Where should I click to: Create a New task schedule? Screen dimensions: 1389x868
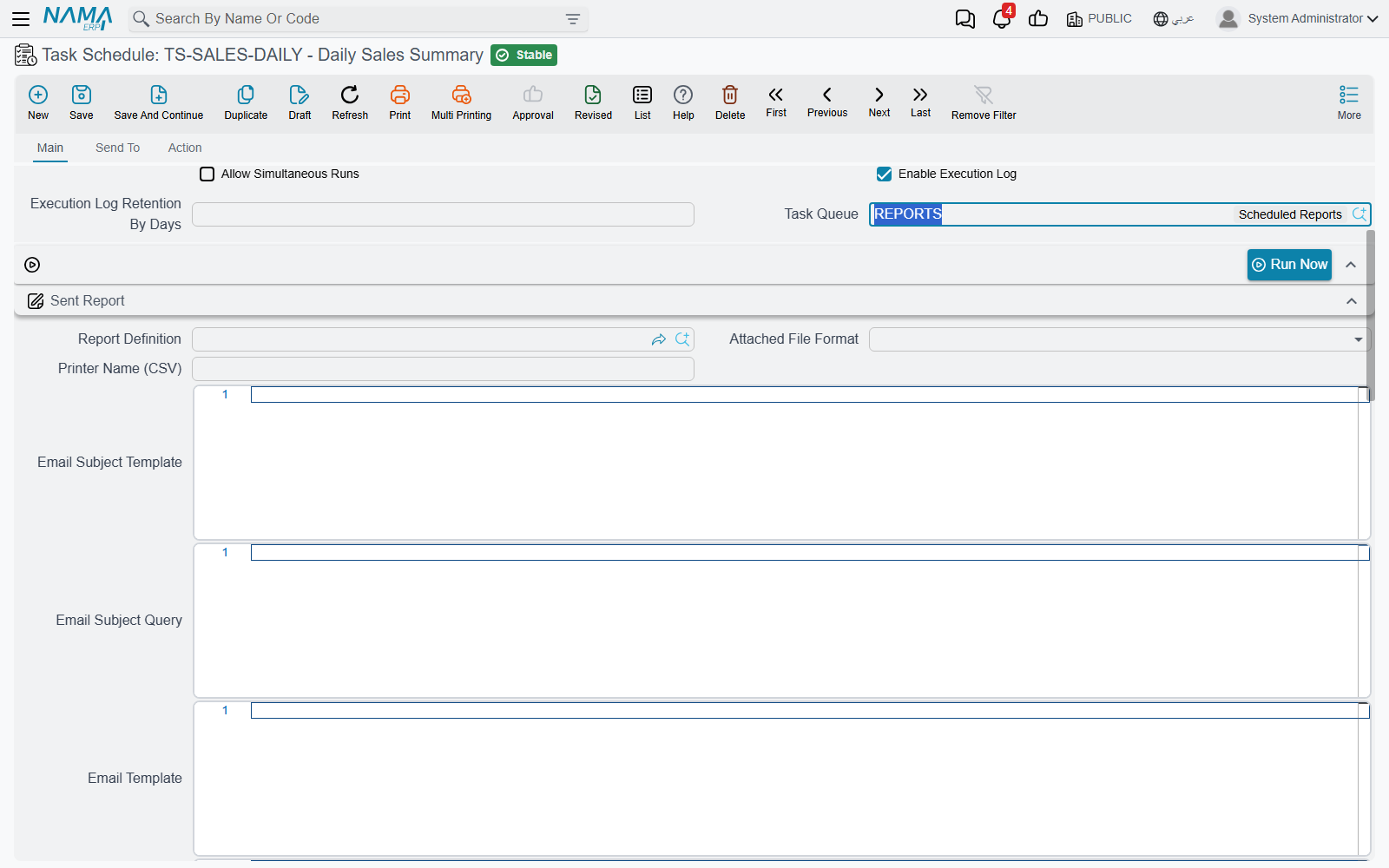[38, 102]
